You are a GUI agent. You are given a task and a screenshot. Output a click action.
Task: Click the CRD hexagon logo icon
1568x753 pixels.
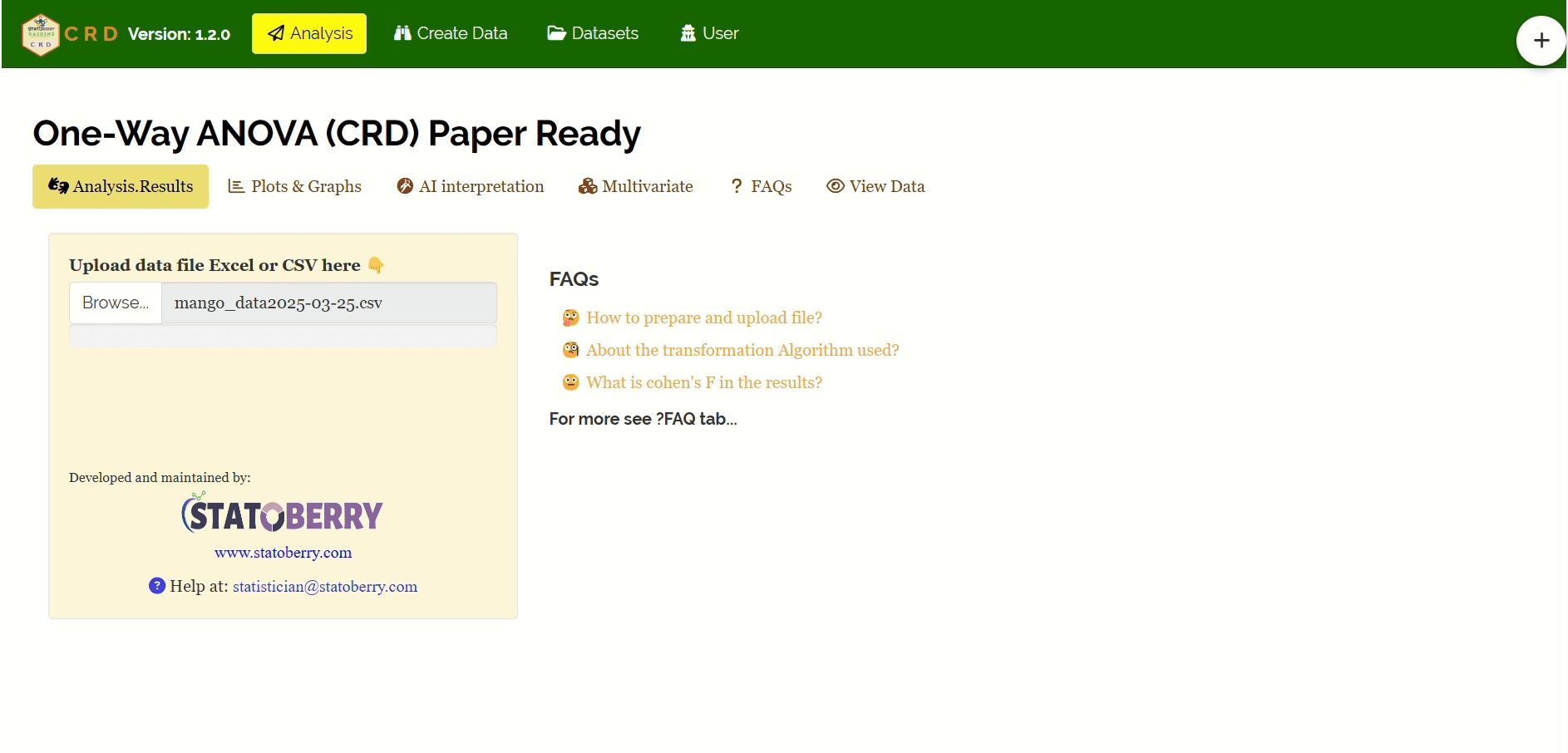pyautogui.click(x=40, y=35)
